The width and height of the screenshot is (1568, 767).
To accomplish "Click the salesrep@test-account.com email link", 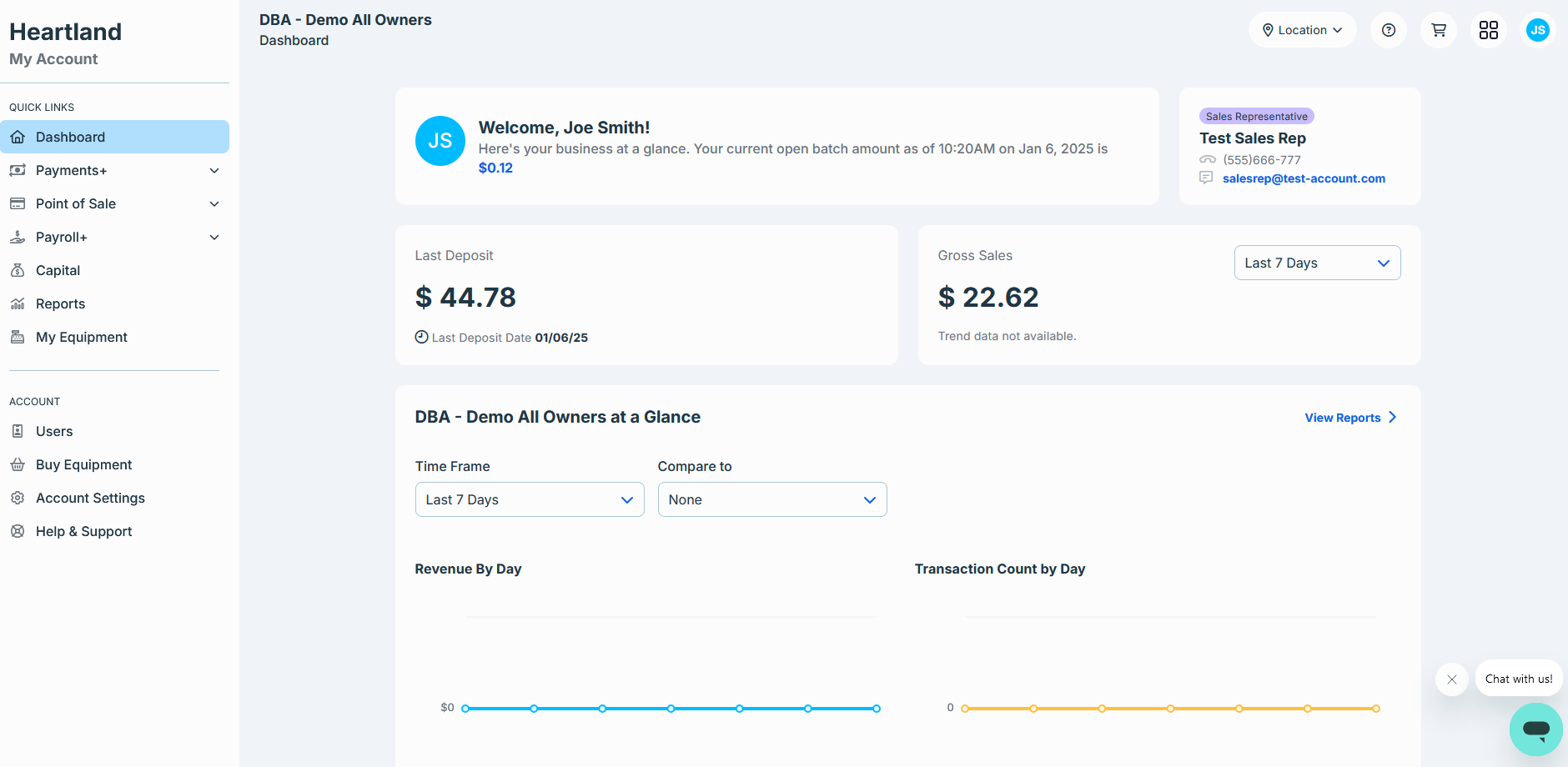I will 1304,178.
